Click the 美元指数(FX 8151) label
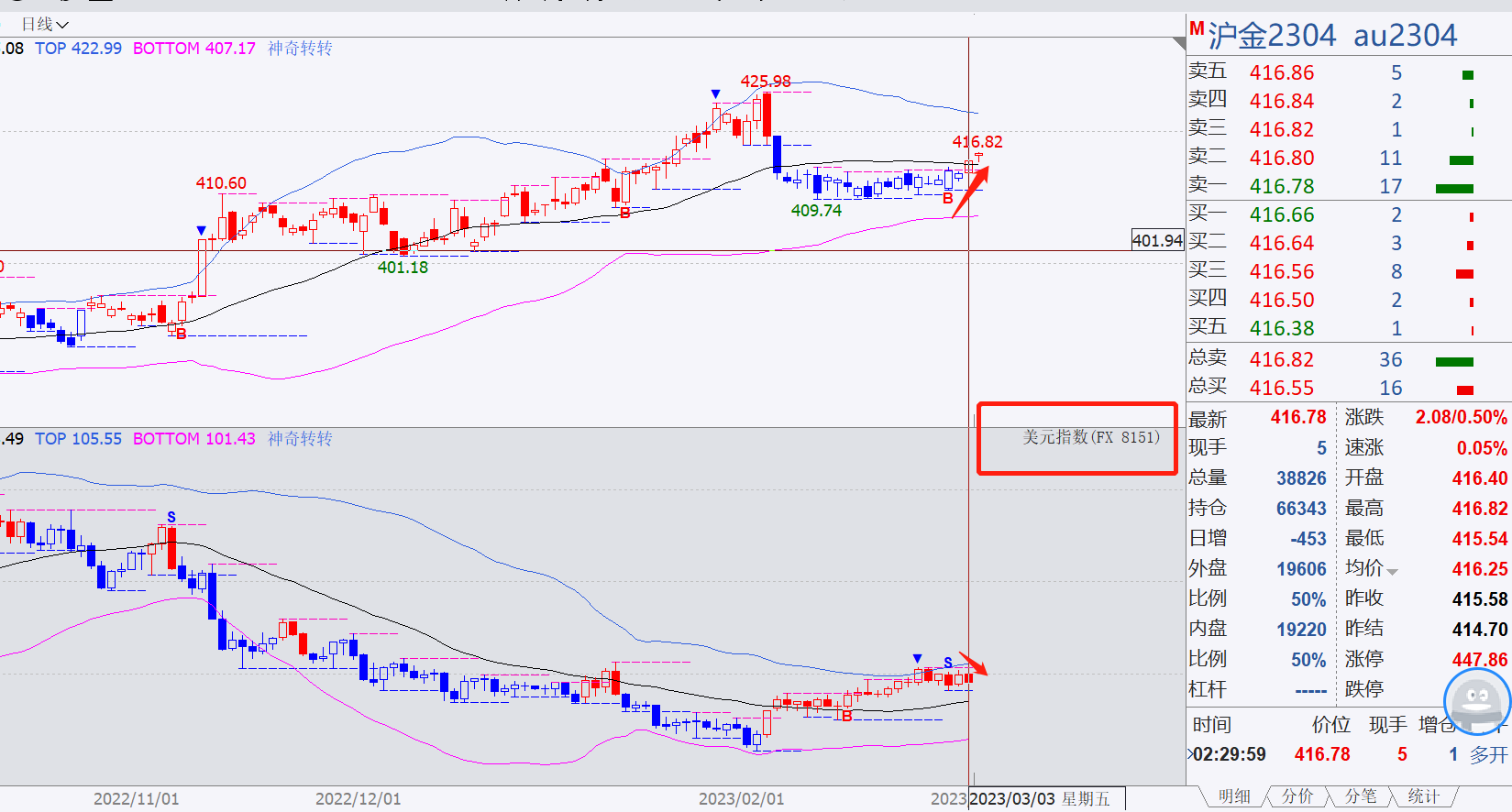Screen dimensions: 1512x812 tap(1091, 437)
